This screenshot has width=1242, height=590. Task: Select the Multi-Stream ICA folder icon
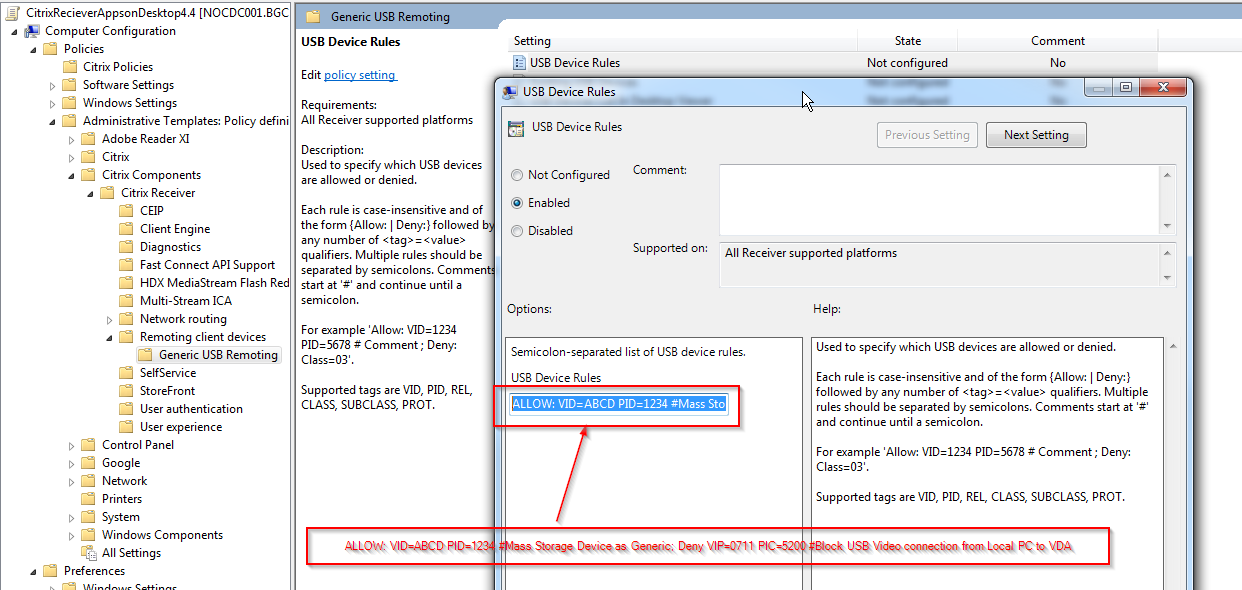point(125,301)
